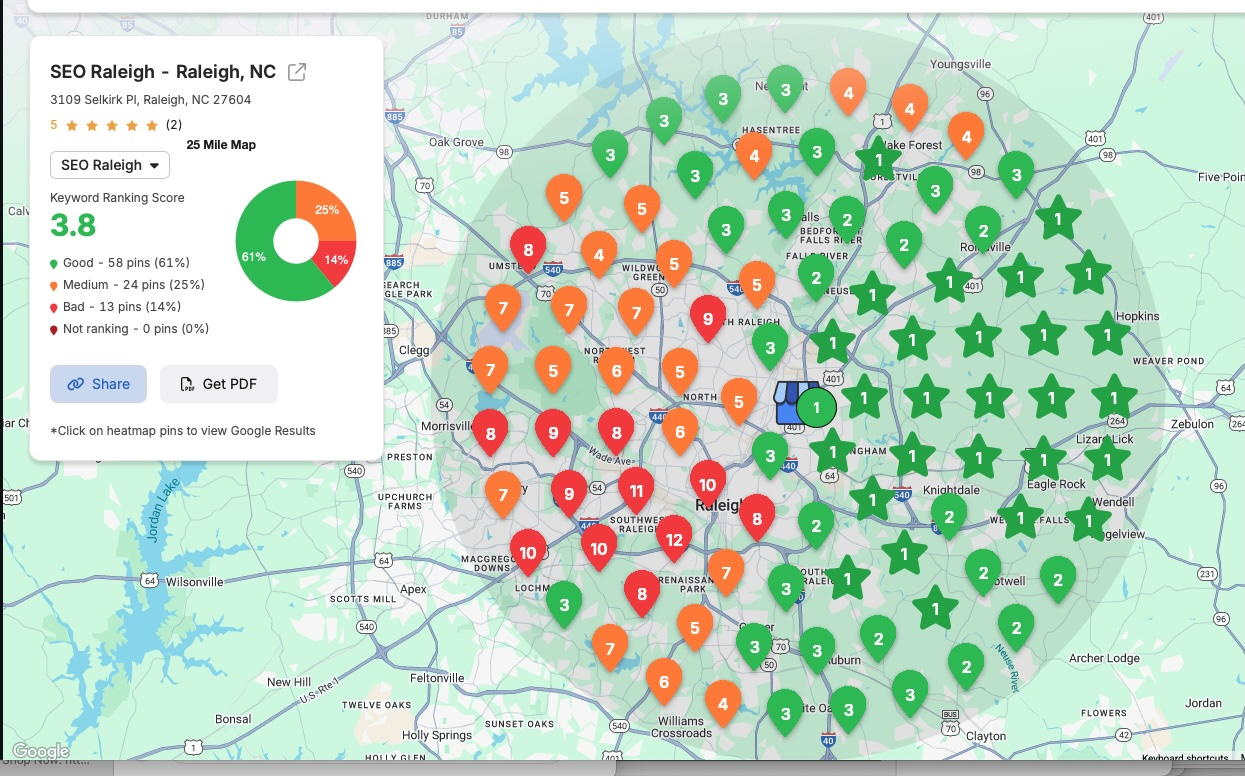Select the circled 1 pin at business location

[817, 407]
